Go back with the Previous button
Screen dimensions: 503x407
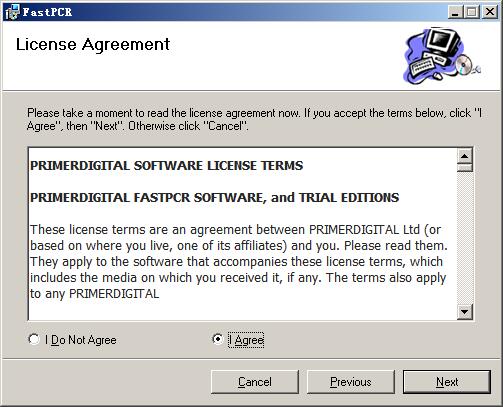(351, 382)
